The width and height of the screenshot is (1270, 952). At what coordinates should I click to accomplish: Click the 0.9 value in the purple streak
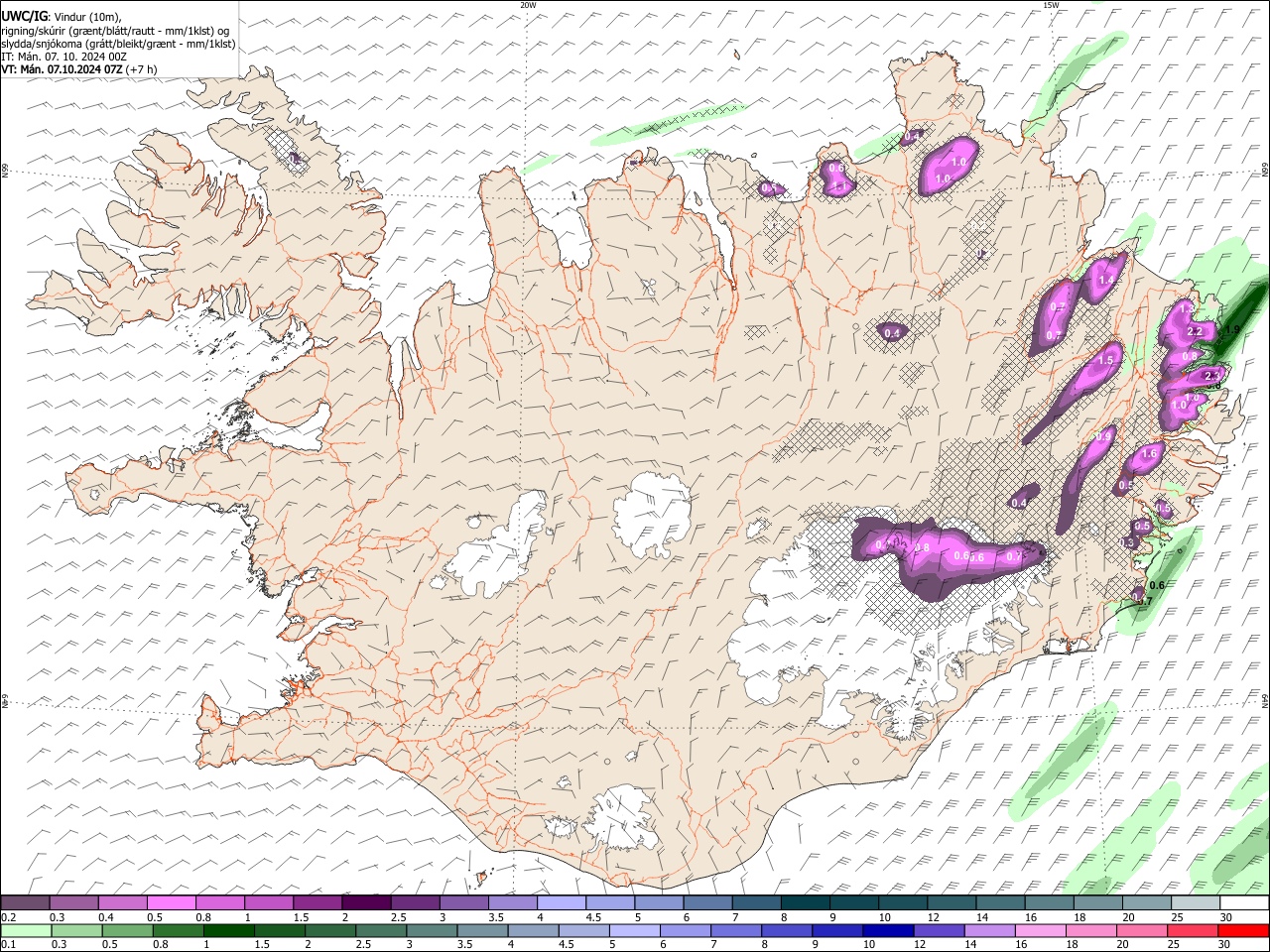(1103, 437)
